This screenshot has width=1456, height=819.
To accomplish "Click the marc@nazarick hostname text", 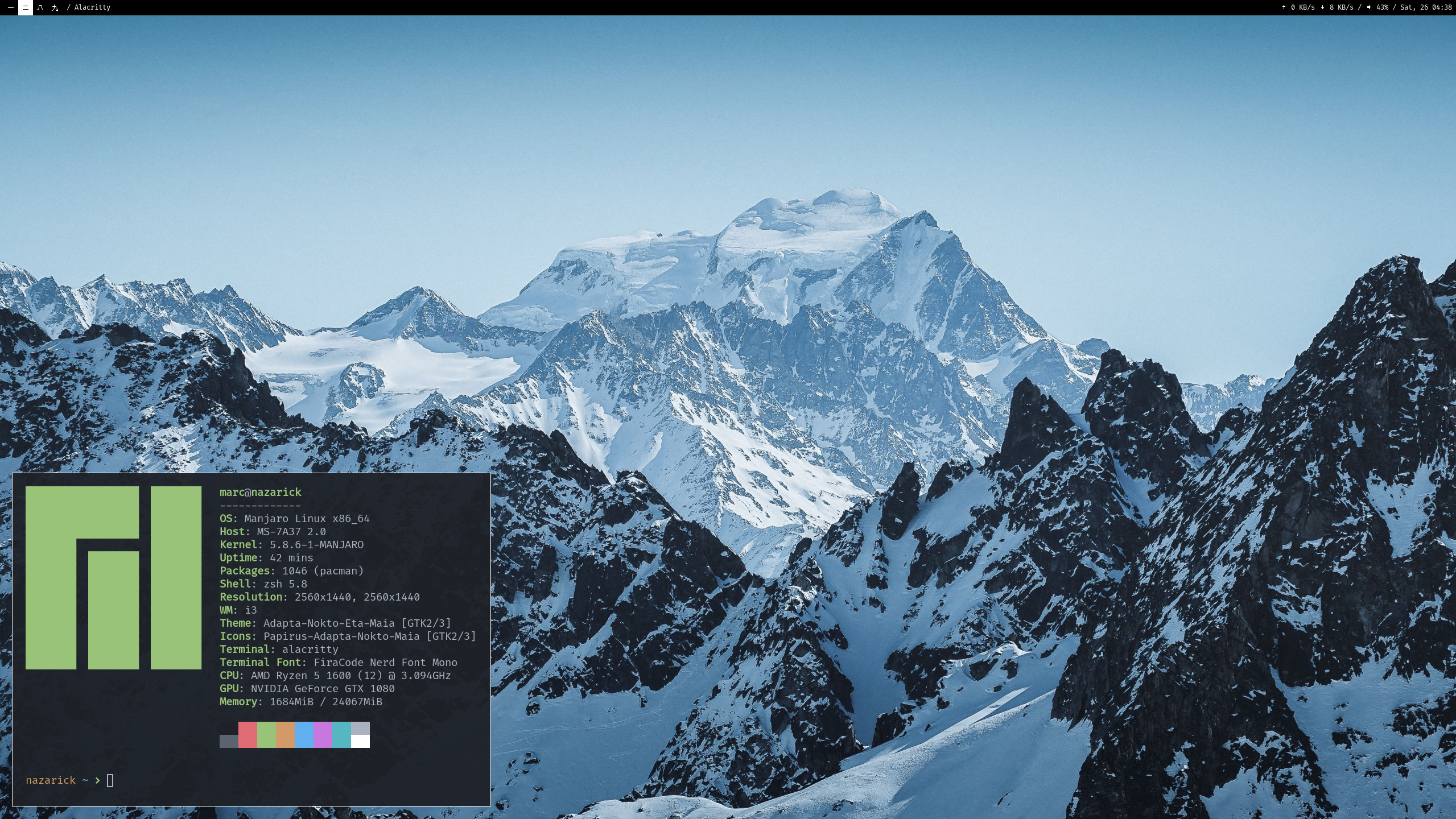I will click(260, 492).
